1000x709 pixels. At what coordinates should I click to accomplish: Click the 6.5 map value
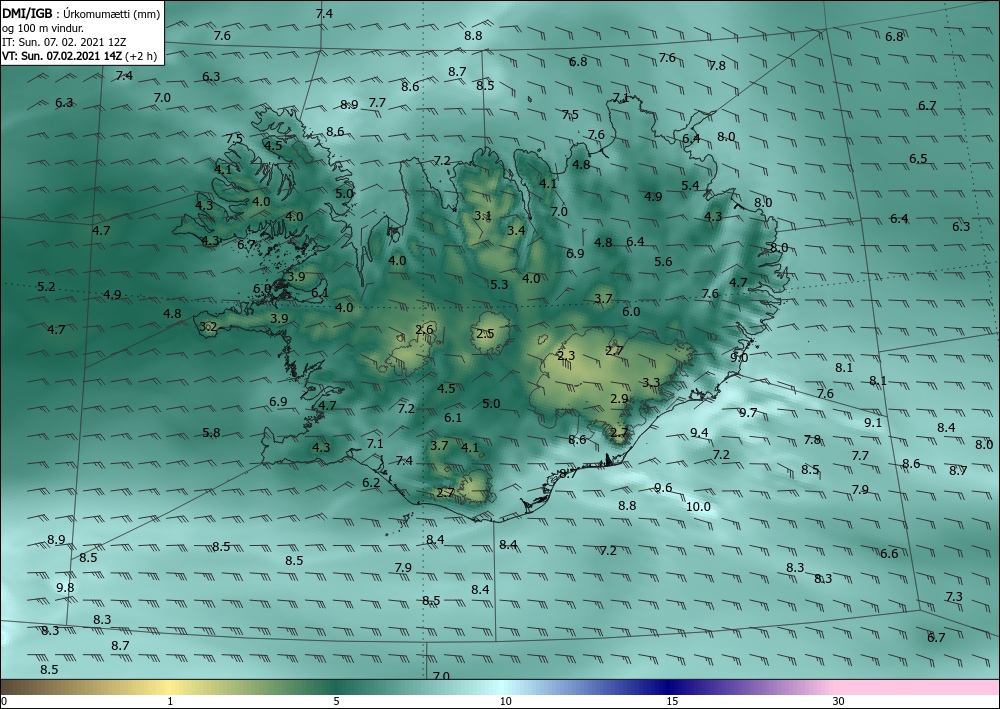click(x=918, y=159)
